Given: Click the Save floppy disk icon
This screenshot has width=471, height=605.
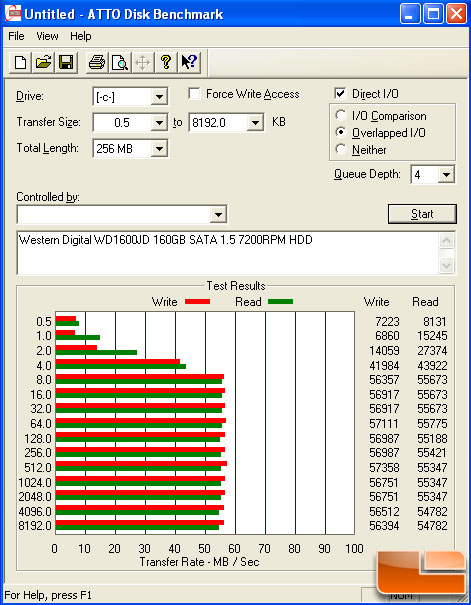Looking at the screenshot, I should (66, 62).
